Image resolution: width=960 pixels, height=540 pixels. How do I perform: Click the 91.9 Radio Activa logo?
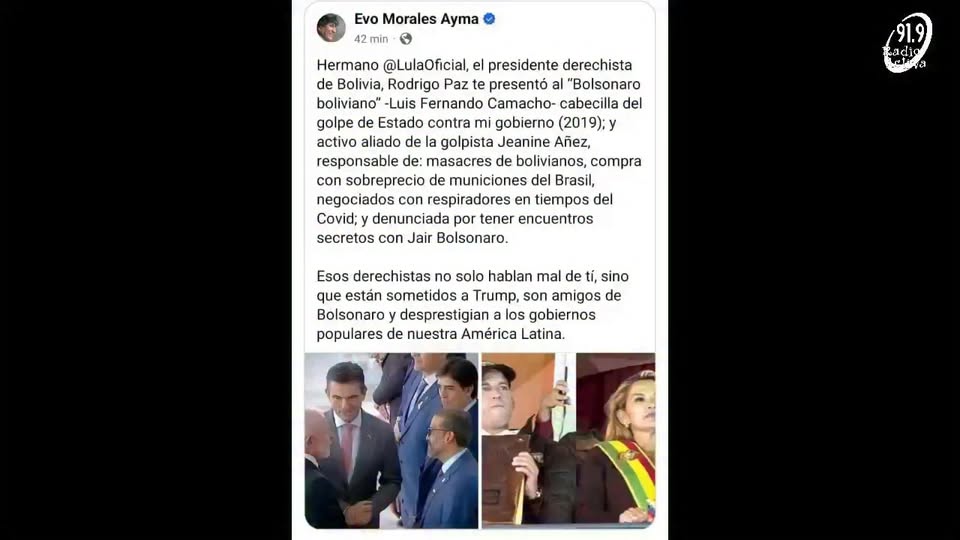coord(907,43)
